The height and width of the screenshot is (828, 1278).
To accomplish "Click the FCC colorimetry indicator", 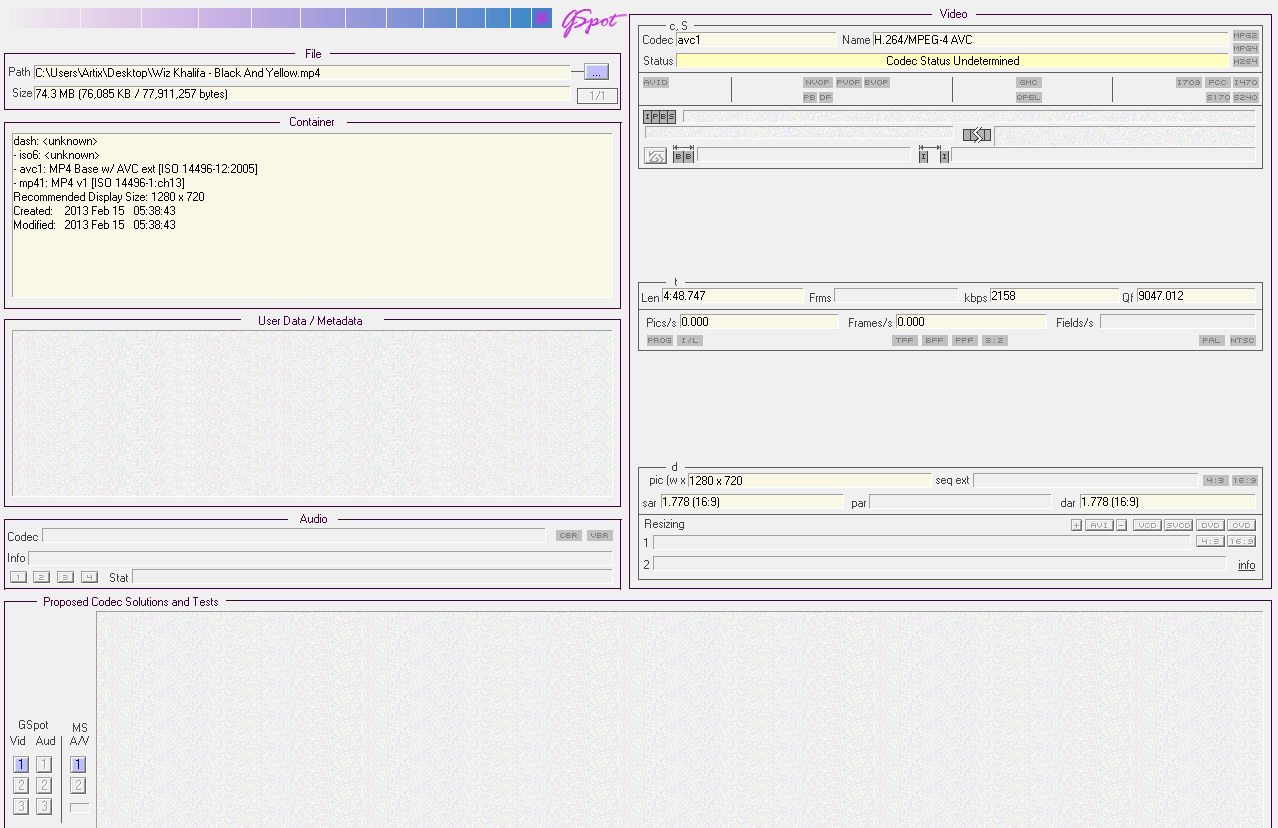I will point(1217,82).
